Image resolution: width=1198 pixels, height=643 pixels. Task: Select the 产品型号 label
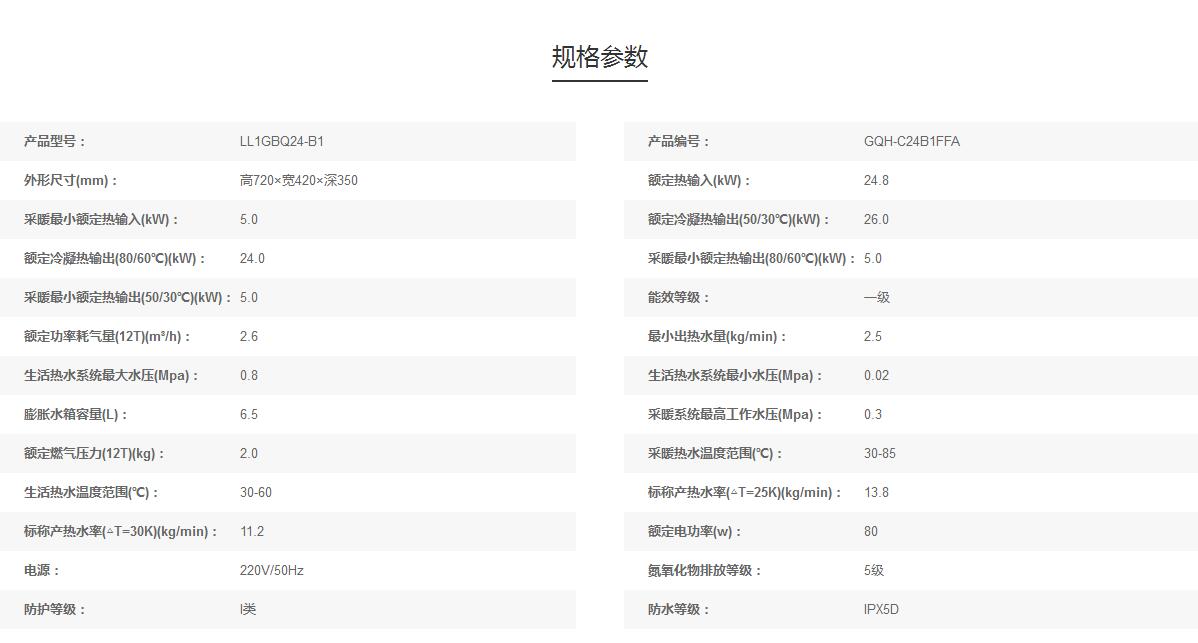click(55, 141)
